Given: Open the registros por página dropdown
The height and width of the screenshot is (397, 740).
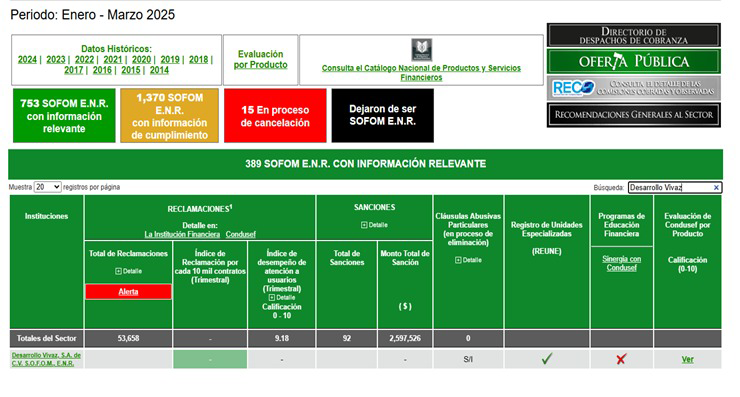Looking at the screenshot, I should (47, 187).
